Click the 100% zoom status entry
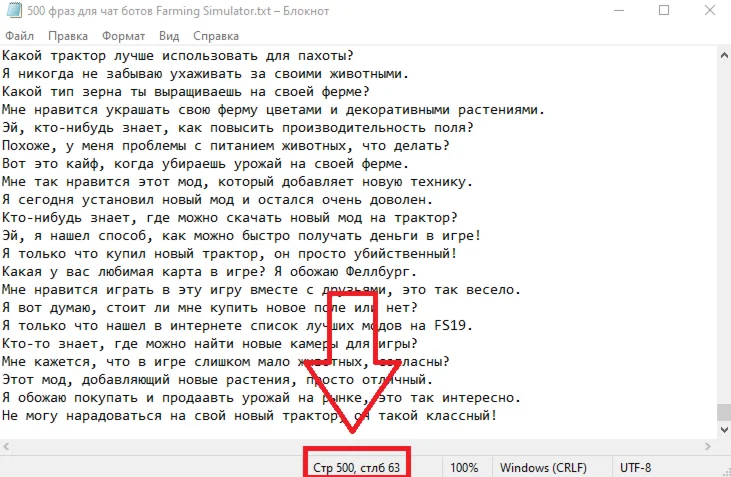Viewport: 731px width, 477px height. (x=464, y=467)
